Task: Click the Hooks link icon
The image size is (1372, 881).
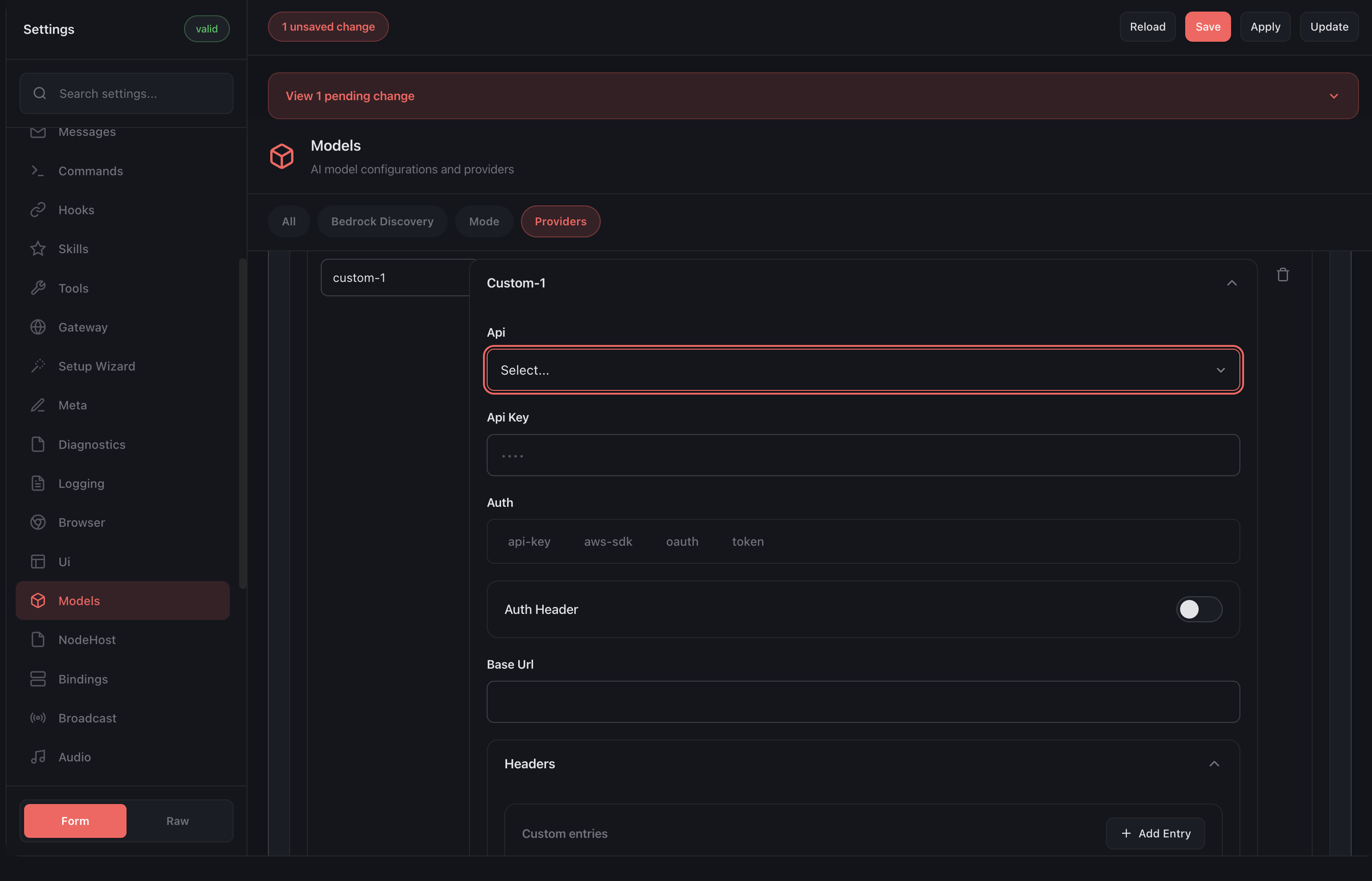Action: pos(38,210)
